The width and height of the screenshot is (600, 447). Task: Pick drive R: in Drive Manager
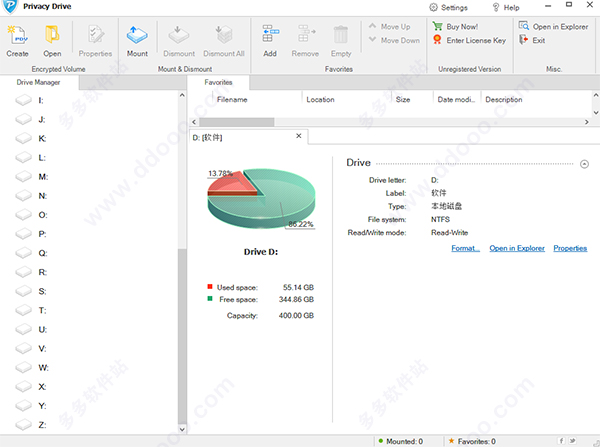coord(31,272)
